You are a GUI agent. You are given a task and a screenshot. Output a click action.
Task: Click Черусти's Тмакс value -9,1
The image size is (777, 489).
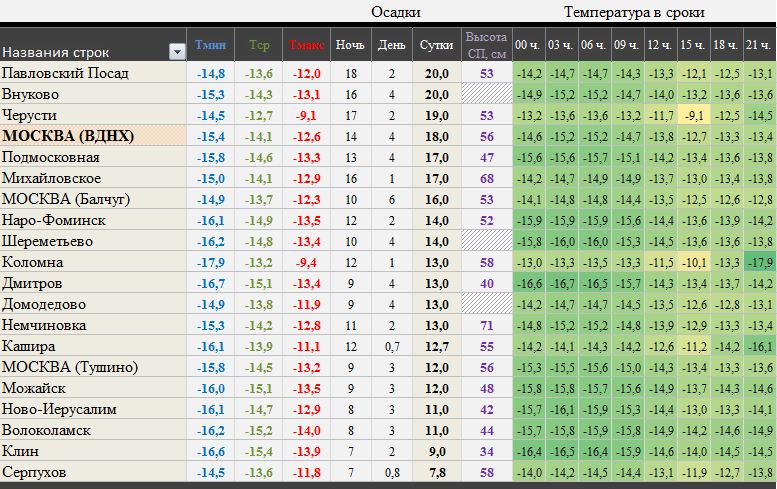click(x=306, y=115)
